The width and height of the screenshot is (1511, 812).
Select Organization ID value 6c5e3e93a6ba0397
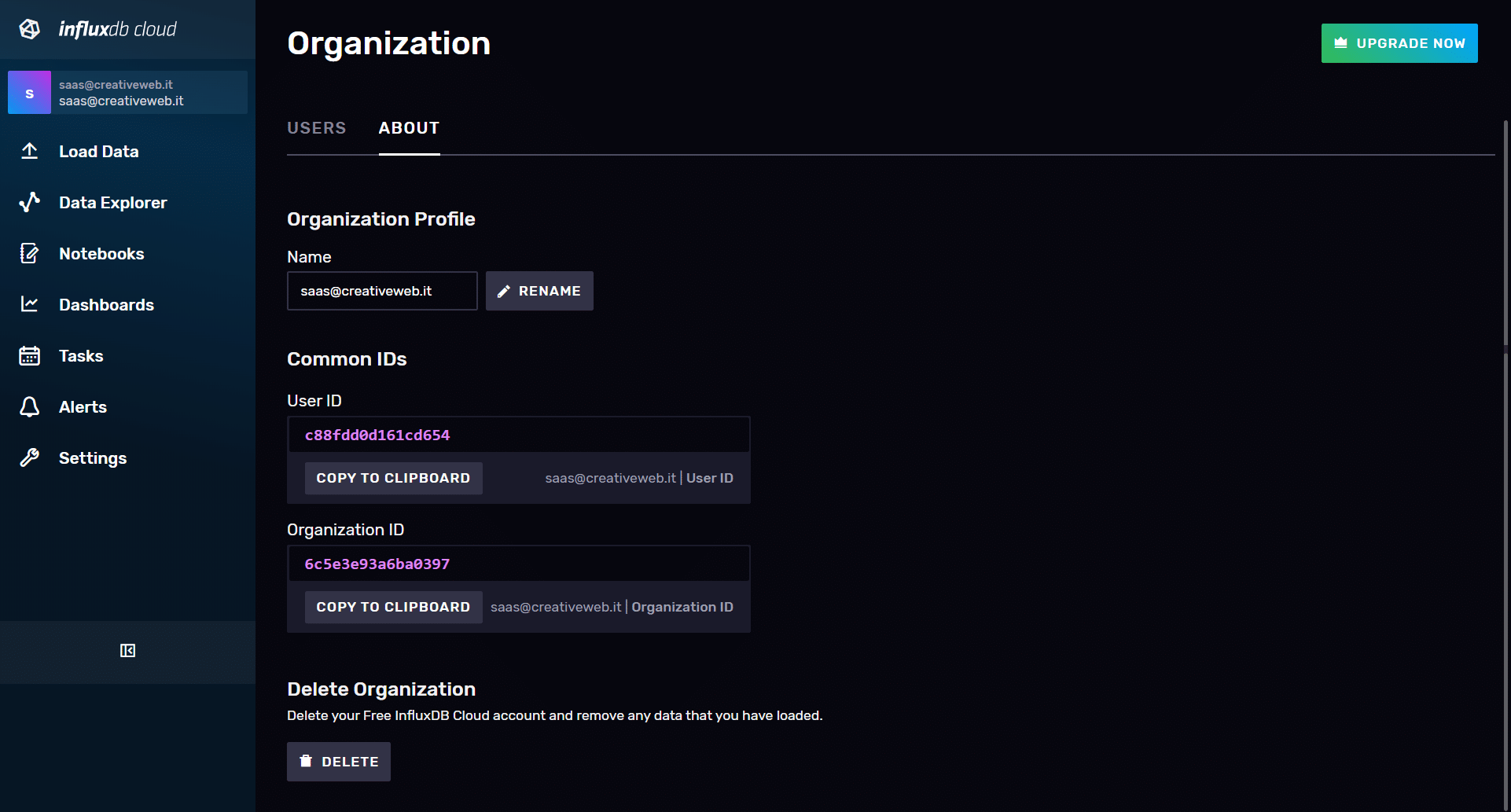[377, 564]
